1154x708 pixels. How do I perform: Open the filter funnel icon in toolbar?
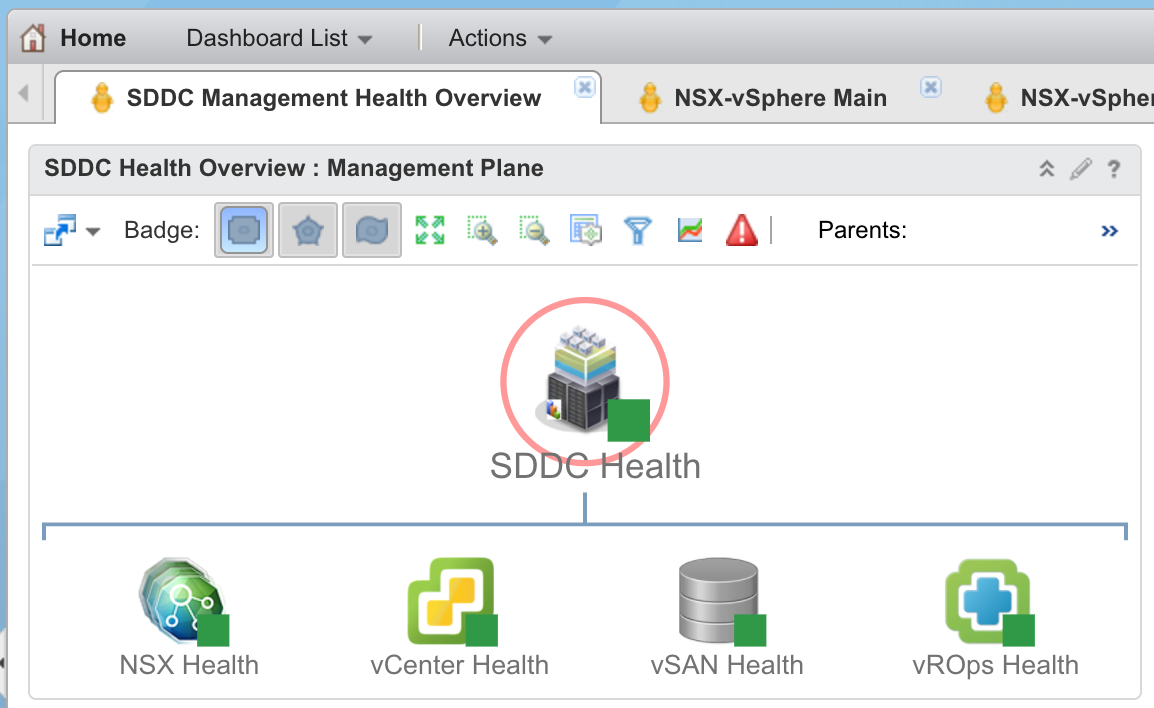(x=637, y=231)
